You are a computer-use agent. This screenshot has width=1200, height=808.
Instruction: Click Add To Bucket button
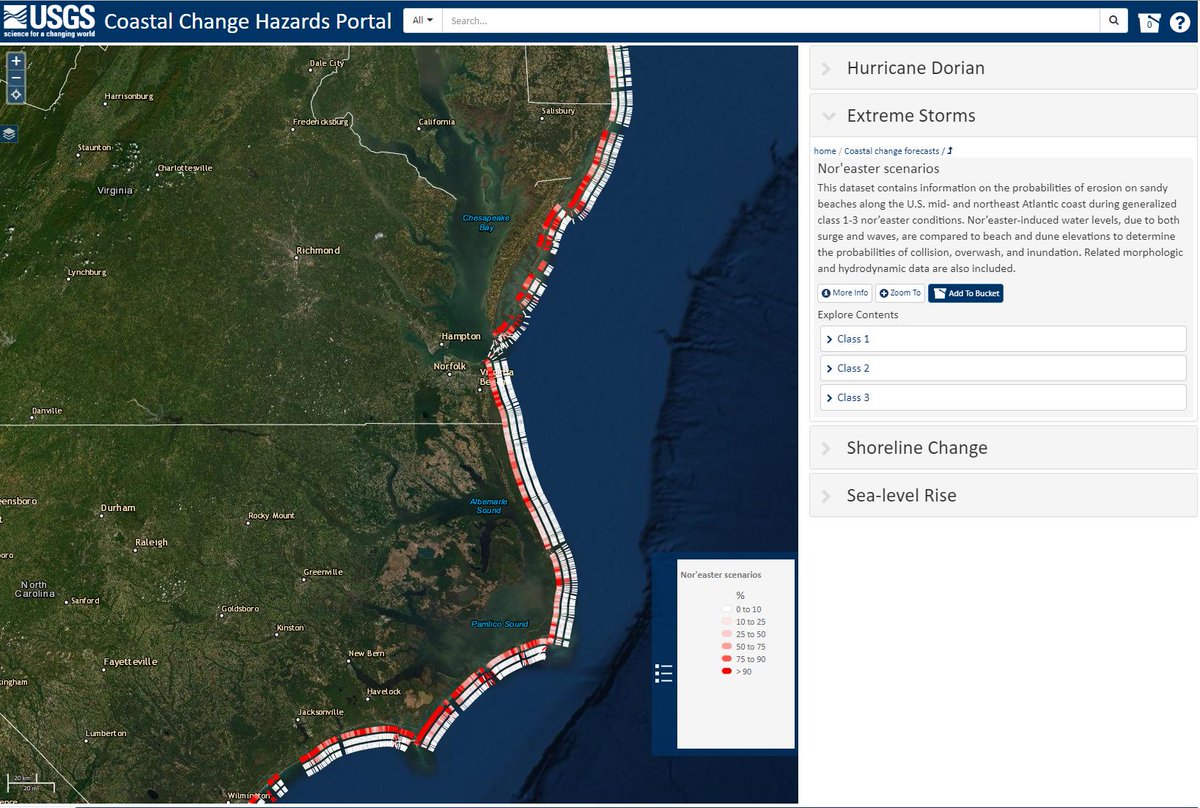(x=965, y=293)
